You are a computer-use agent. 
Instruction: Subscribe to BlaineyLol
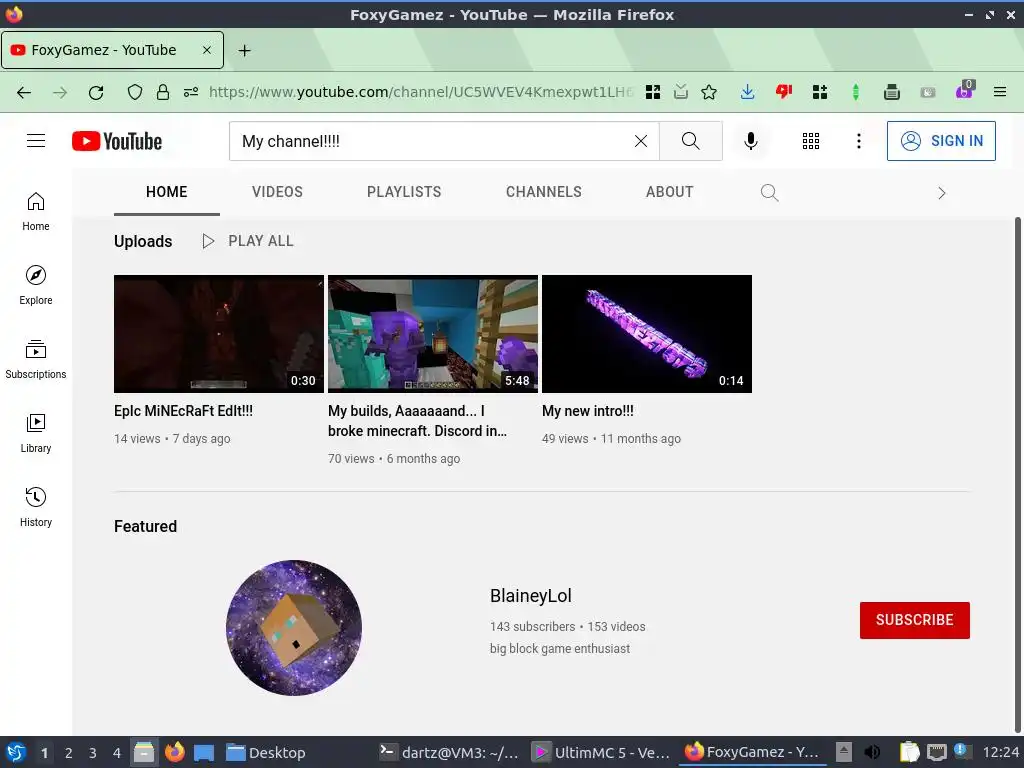coord(914,620)
